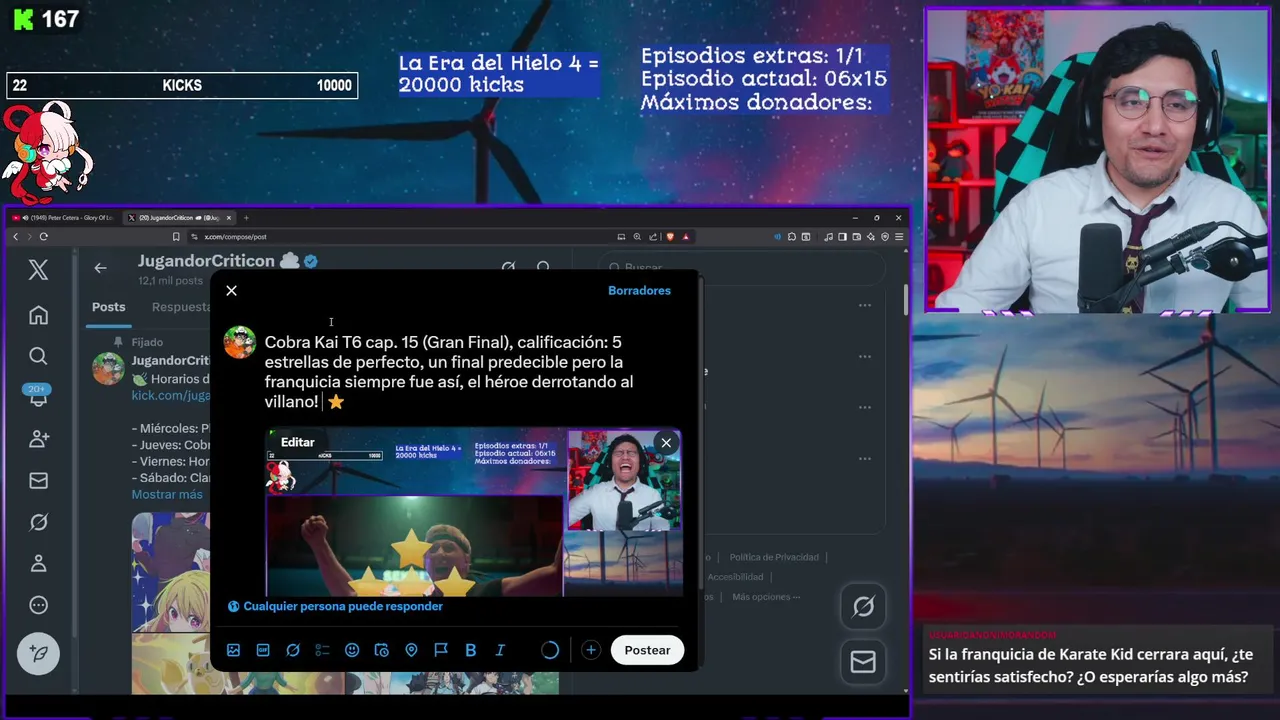This screenshot has height=720, width=1280.
Task: Navigate back in browser toolbar
Action: click(15, 237)
